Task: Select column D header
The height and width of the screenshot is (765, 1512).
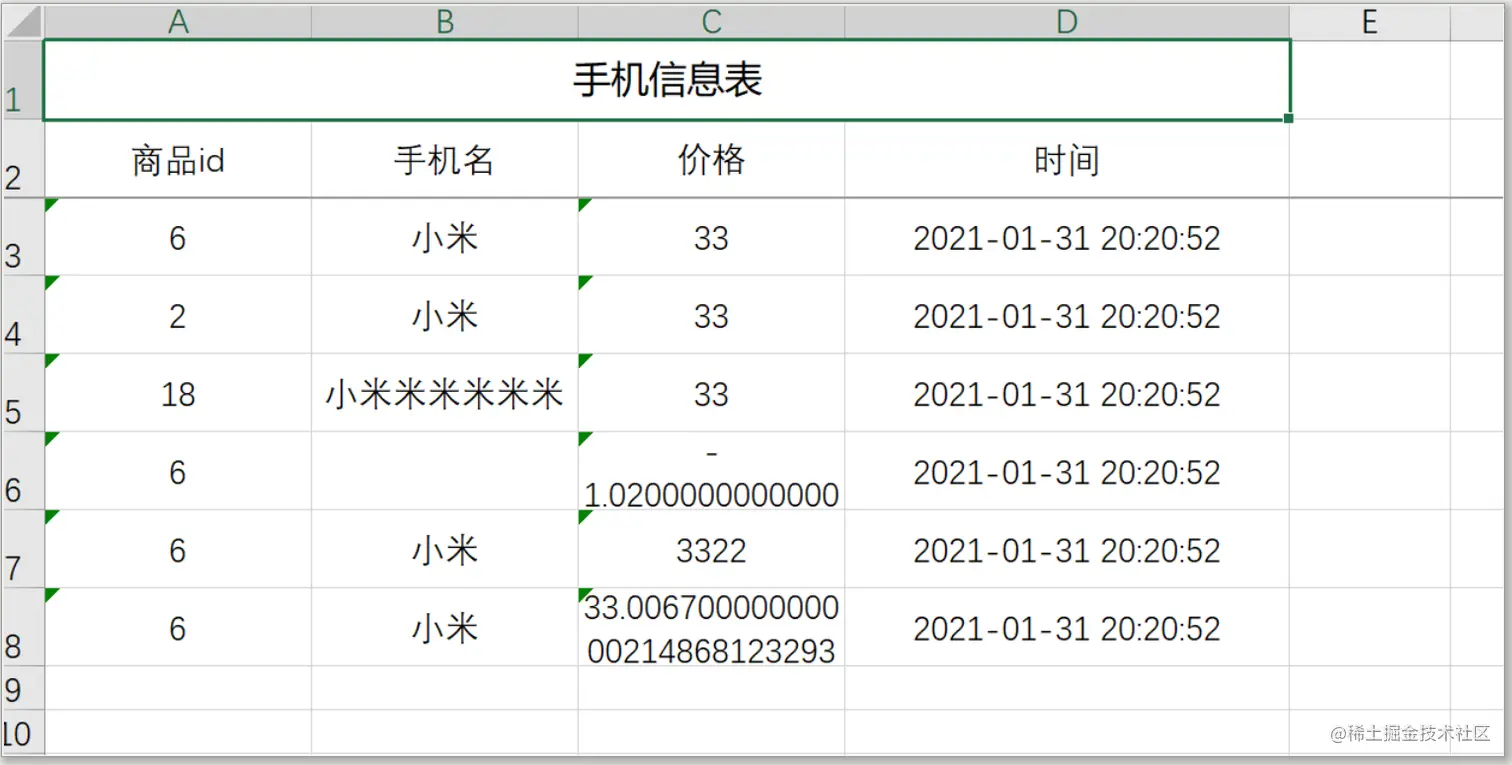Action: tap(1067, 22)
